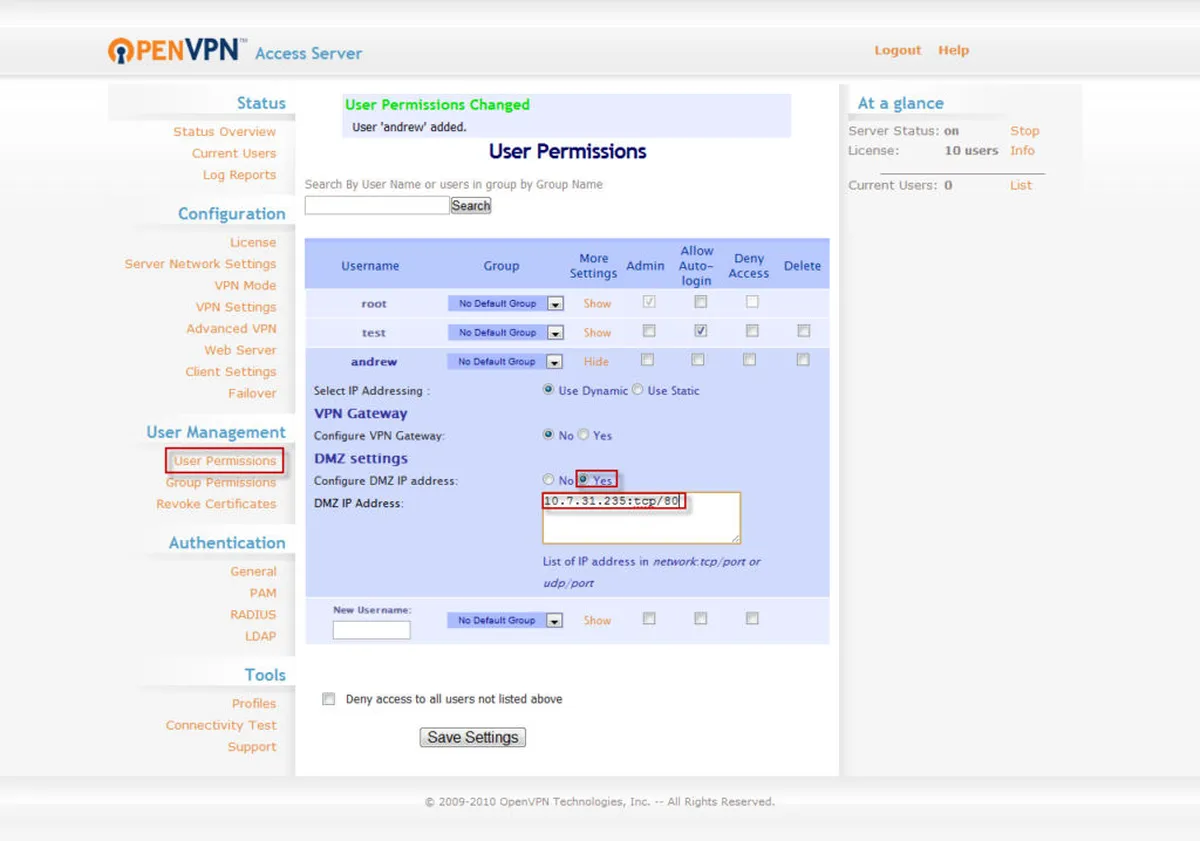Select Use Static IP addressing
This screenshot has height=841, width=1200.
[x=637, y=390]
